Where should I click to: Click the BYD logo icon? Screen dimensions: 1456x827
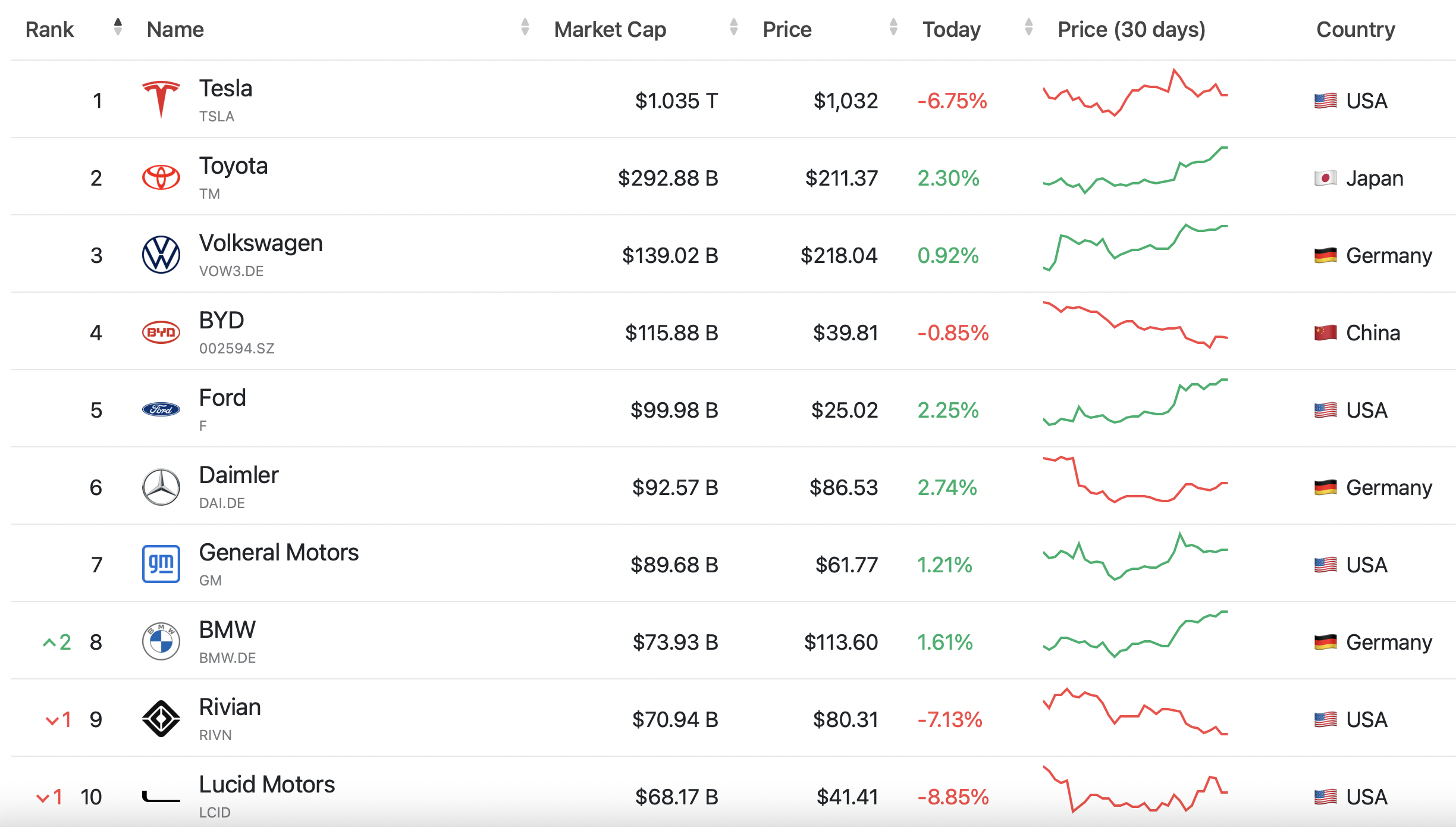(x=161, y=332)
